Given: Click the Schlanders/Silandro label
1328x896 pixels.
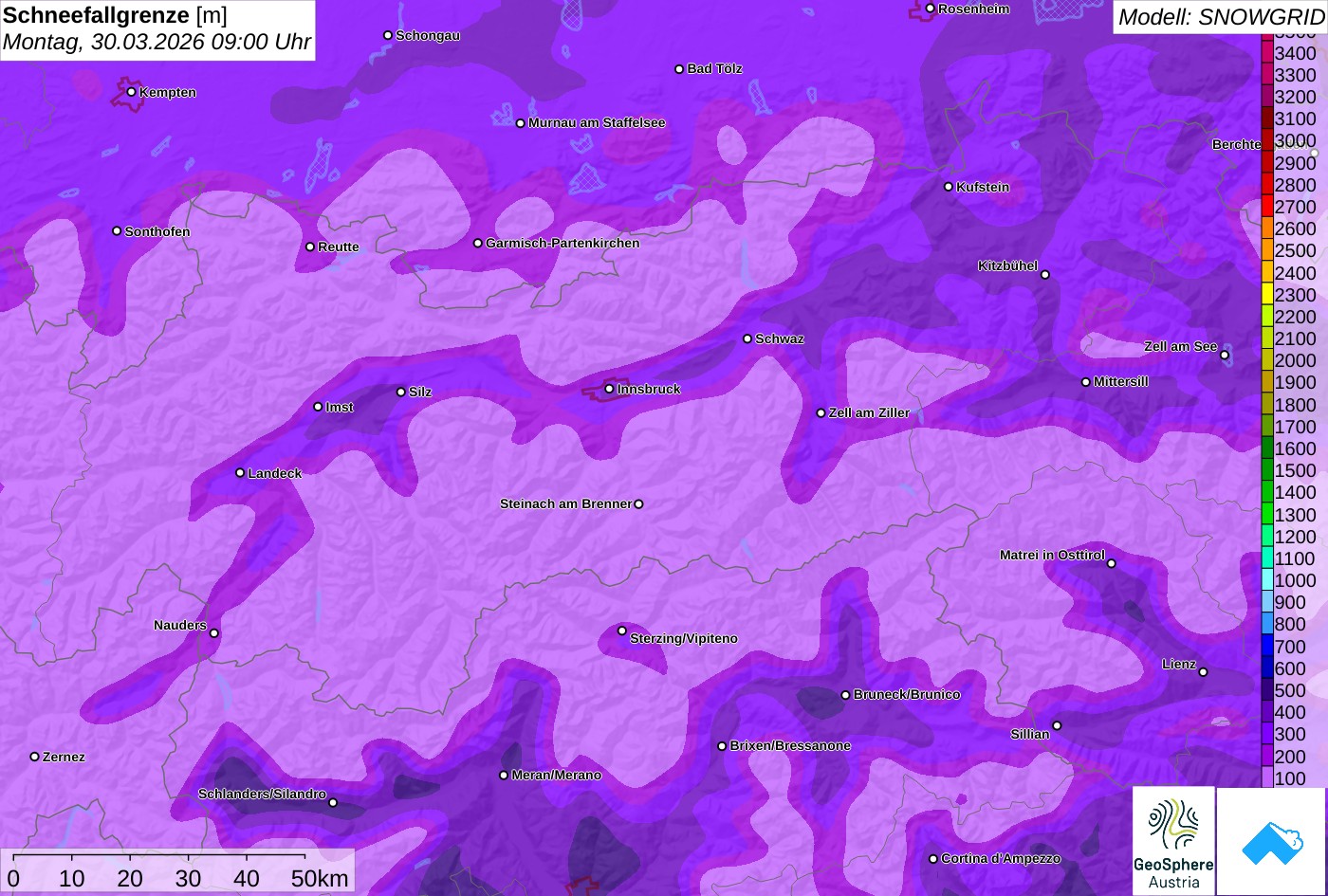Looking at the screenshot, I should click(262, 794).
